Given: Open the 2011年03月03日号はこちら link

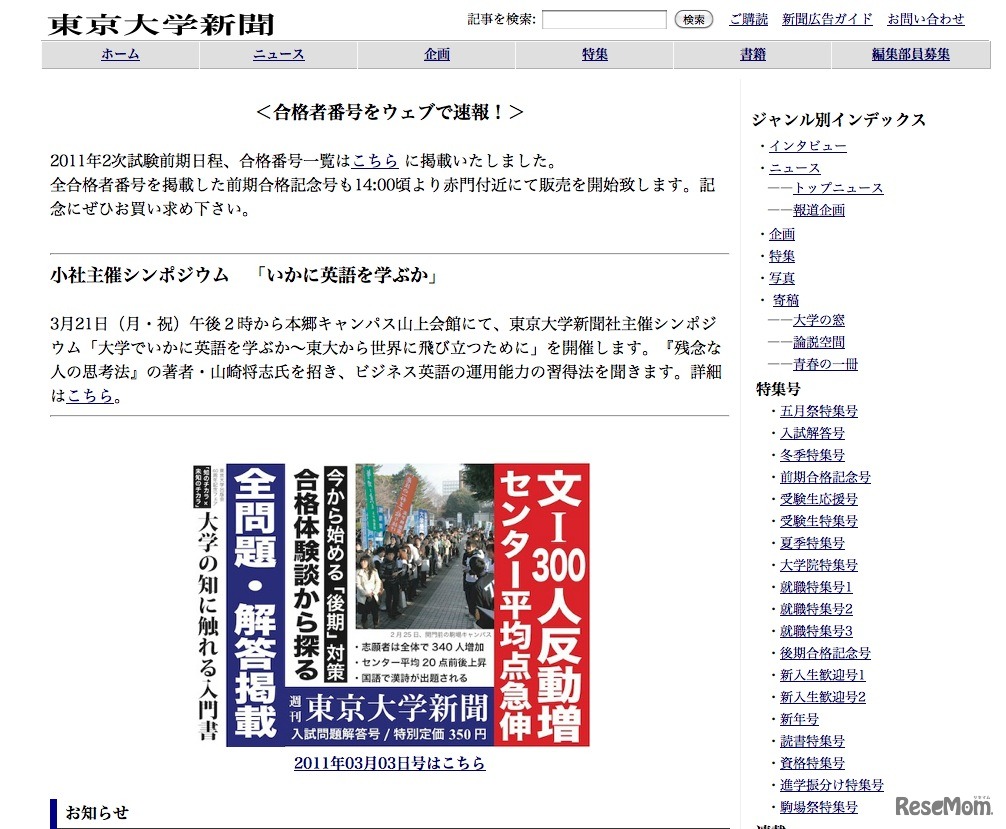Looking at the screenshot, I should [x=389, y=763].
